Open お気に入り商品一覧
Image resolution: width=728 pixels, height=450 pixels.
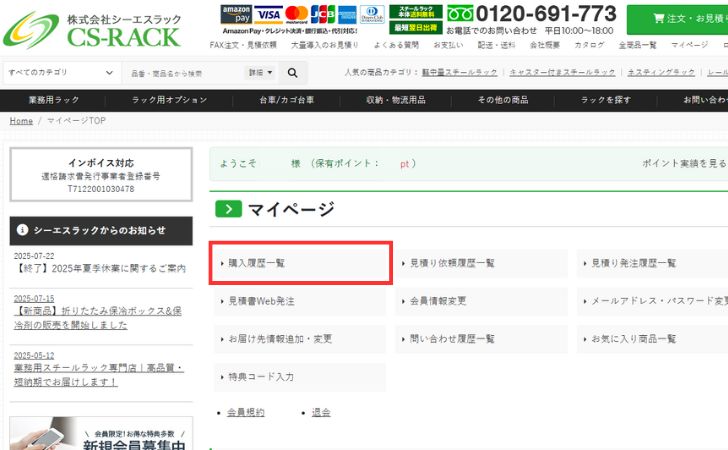(x=652, y=339)
